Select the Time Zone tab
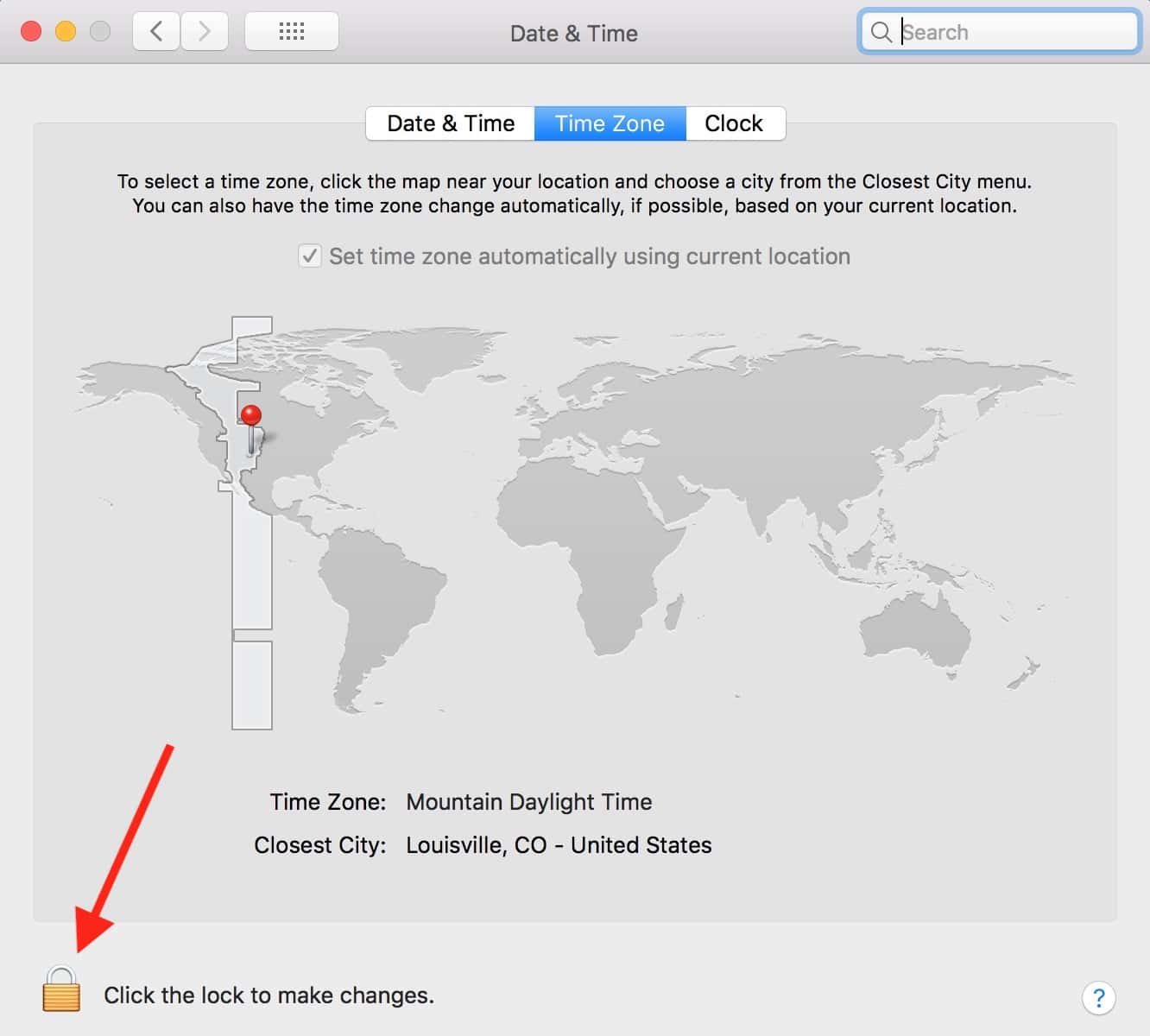Image resolution: width=1150 pixels, height=1036 pixels. (x=610, y=123)
